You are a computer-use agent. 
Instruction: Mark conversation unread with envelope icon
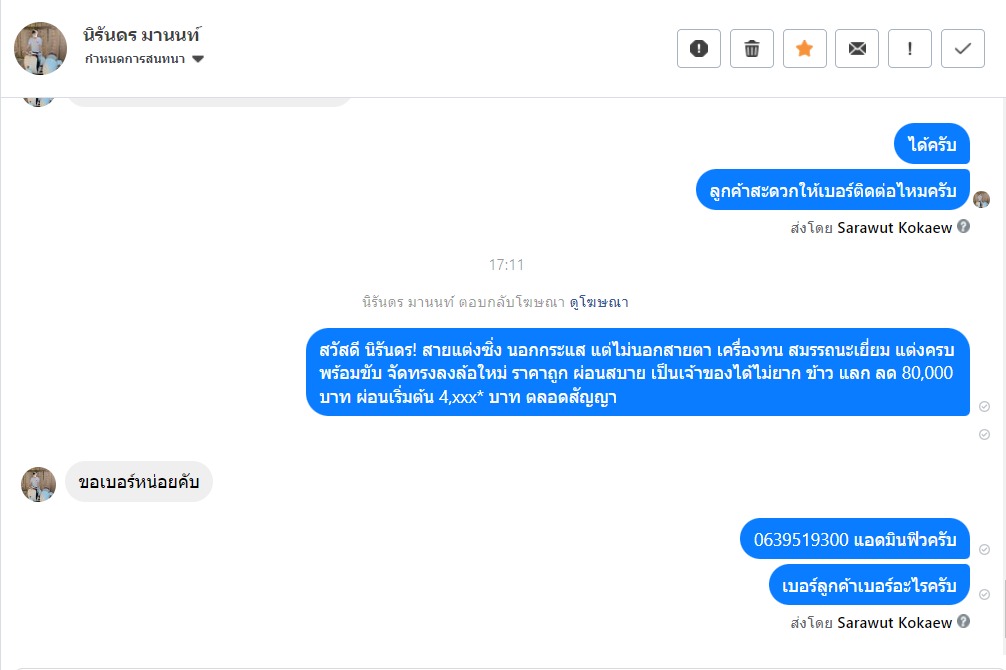[x=857, y=49]
